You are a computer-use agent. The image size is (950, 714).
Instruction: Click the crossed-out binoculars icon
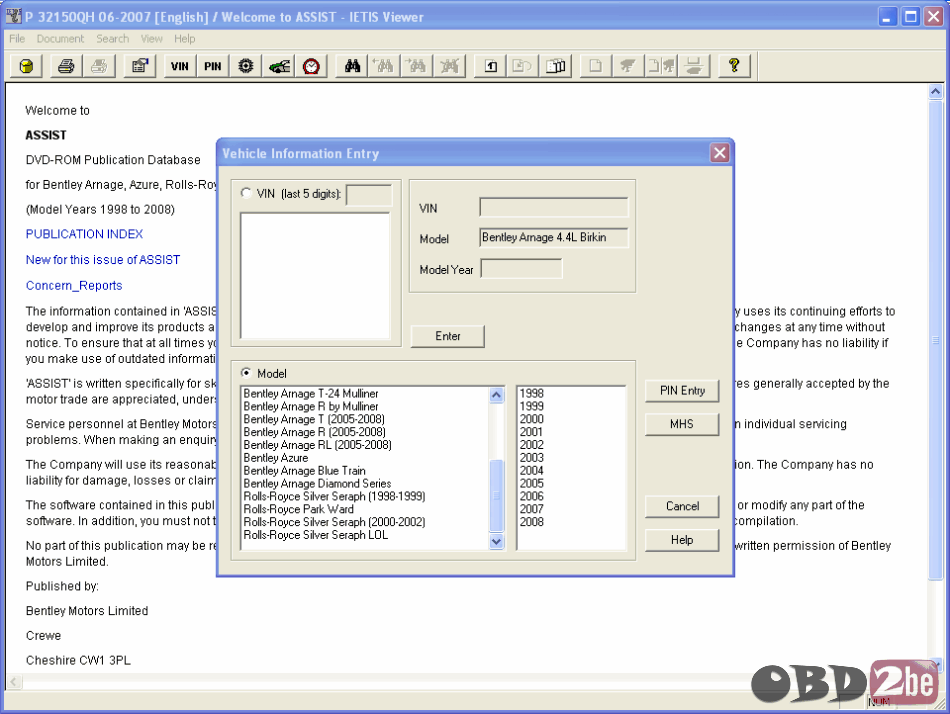tap(450, 66)
